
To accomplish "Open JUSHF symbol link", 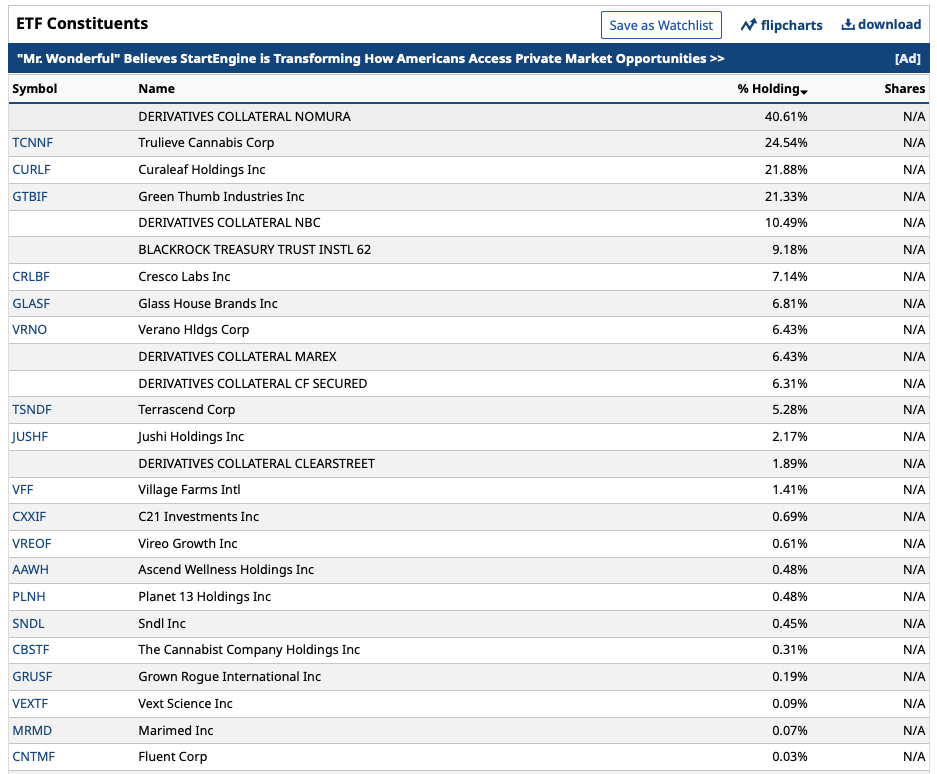I will click(30, 437).
